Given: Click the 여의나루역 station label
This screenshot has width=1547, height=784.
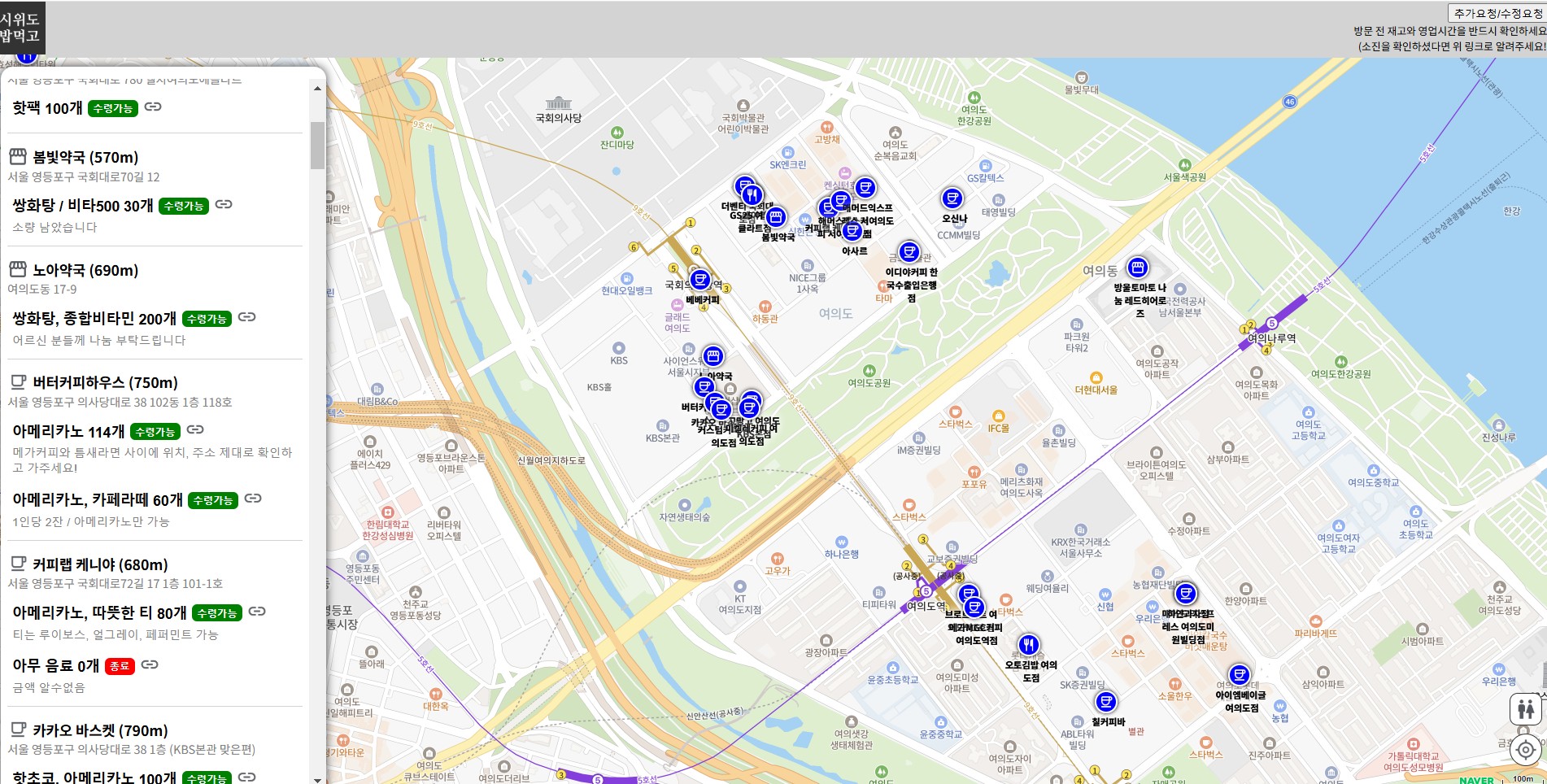Looking at the screenshot, I should coord(1272,338).
